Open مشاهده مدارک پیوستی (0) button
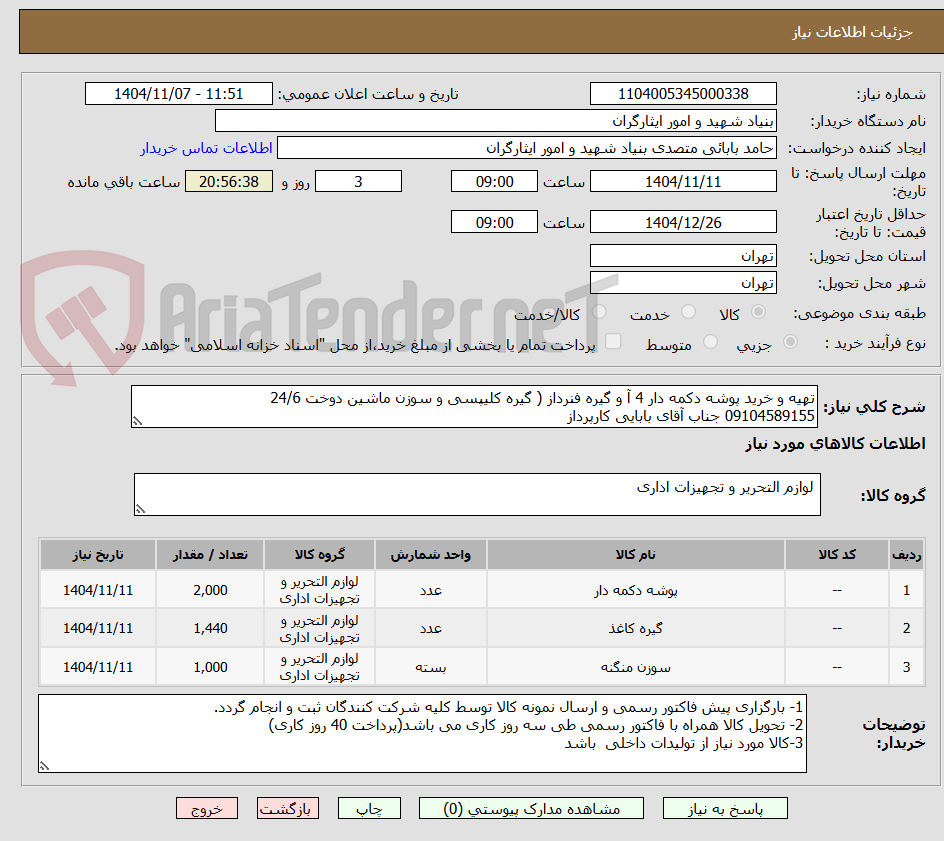Image resolution: width=944 pixels, height=841 pixels. pyautogui.click(x=531, y=808)
